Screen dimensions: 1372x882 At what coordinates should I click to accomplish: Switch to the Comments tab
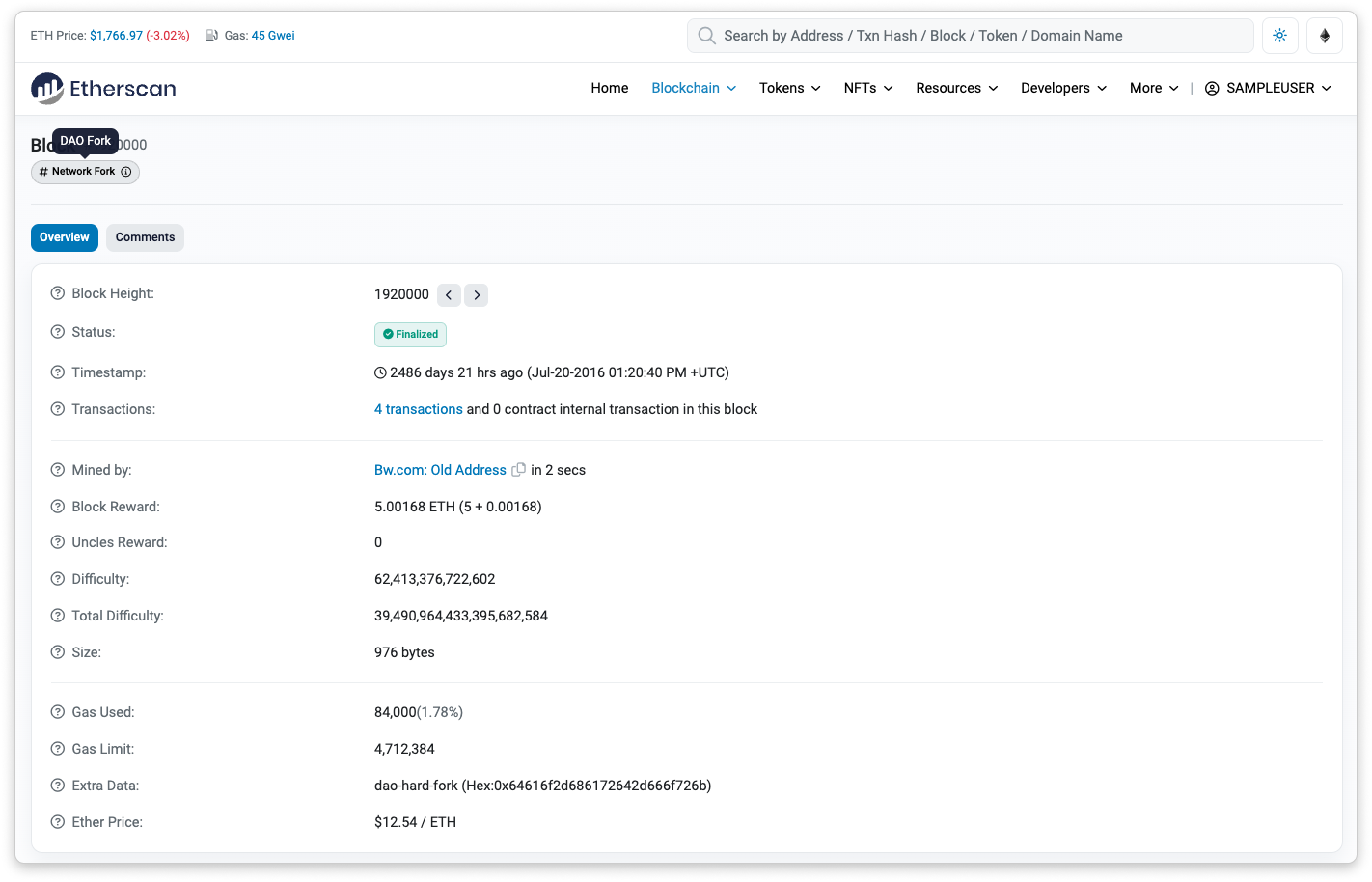point(145,237)
